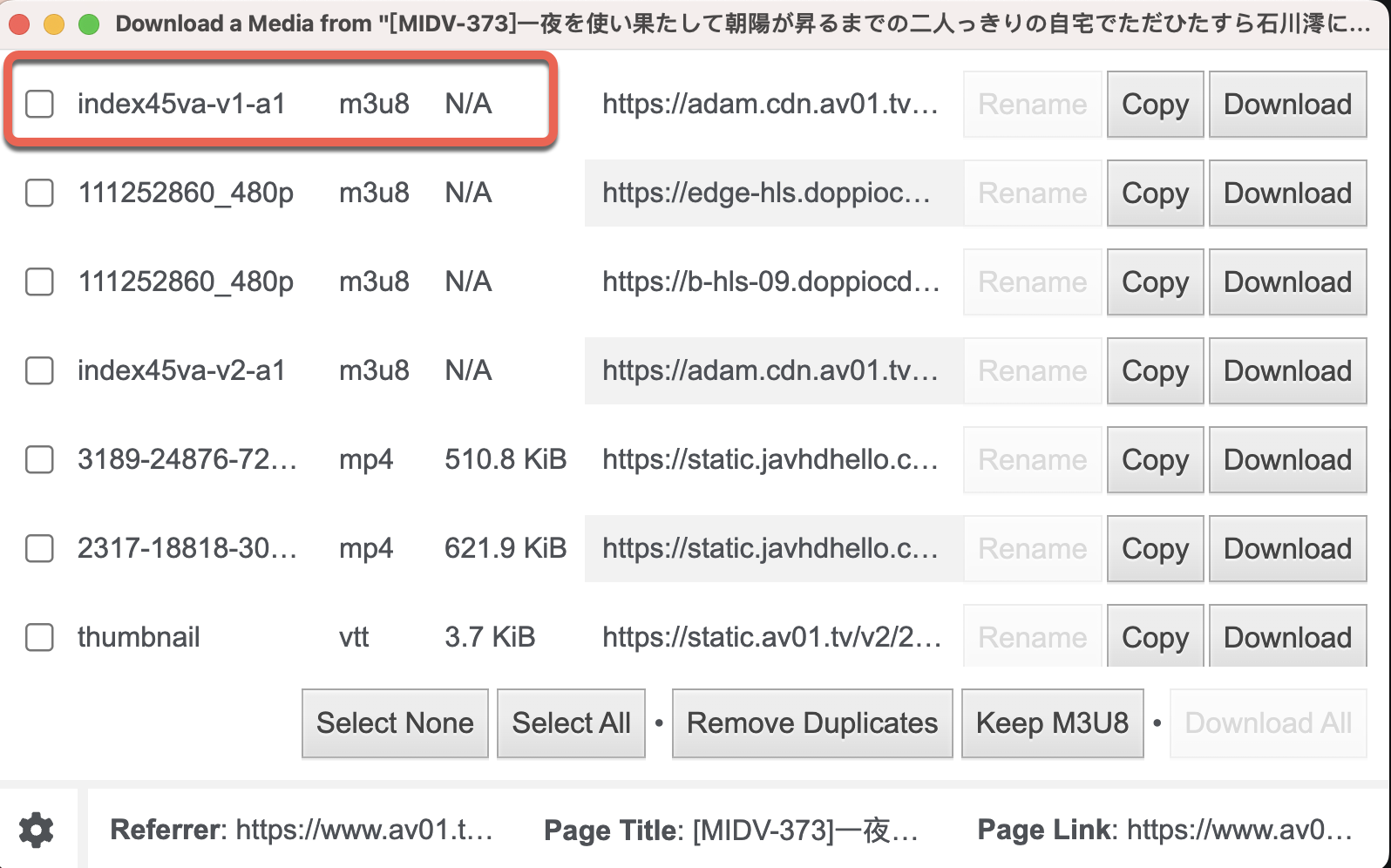Click Download for index45va-v1-a1

coord(1287,105)
